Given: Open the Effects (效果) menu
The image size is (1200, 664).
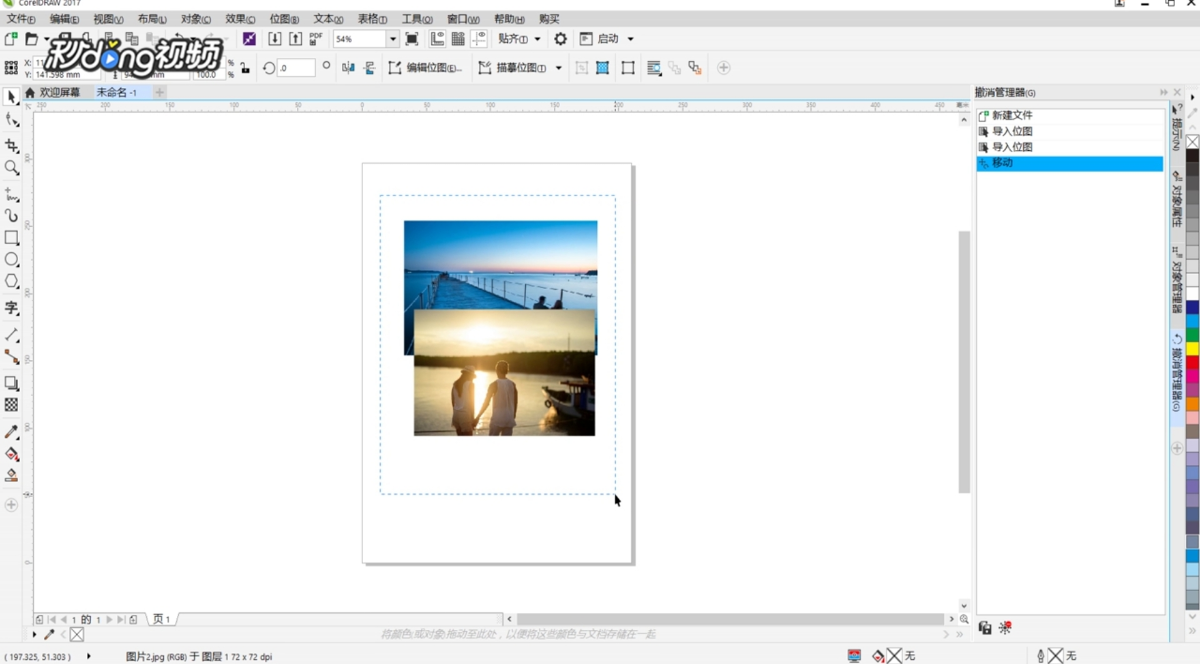Looking at the screenshot, I should (240, 19).
